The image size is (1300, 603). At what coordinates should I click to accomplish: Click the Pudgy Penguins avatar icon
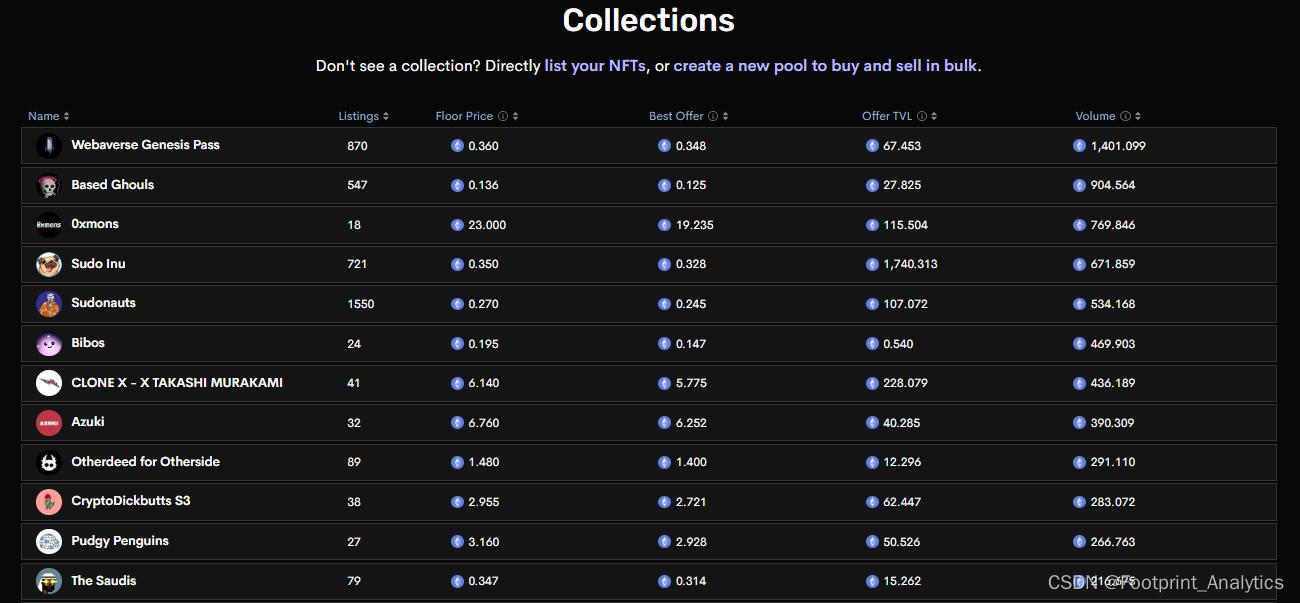pyautogui.click(x=49, y=542)
